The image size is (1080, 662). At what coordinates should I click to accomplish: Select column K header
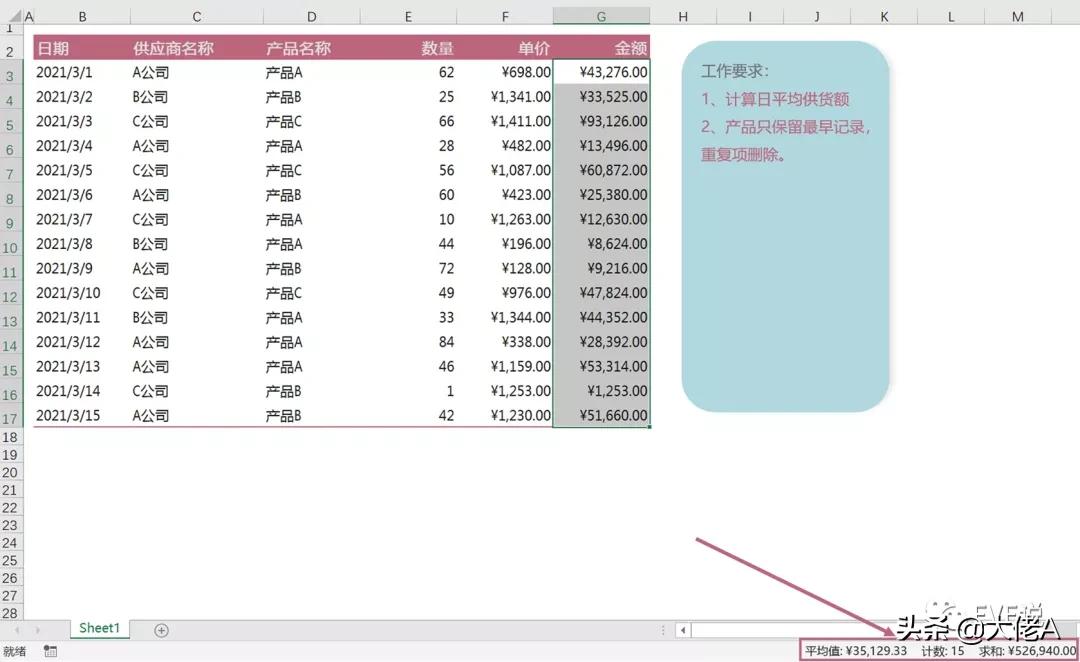(884, 16)
